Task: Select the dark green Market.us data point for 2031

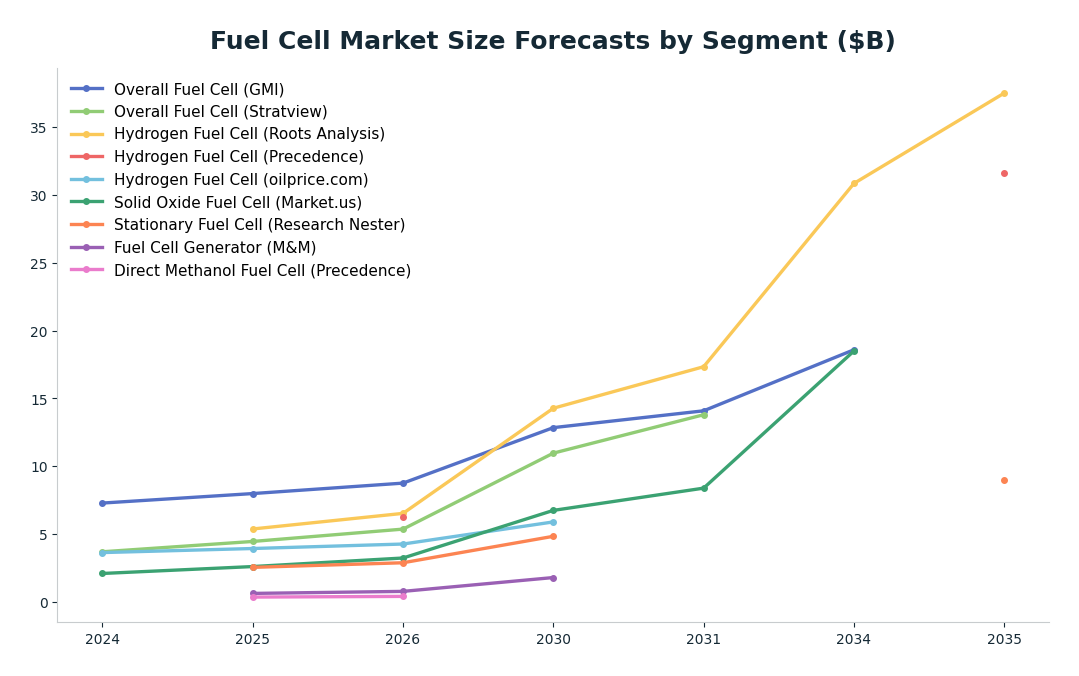Action: click(x=704, y=488)
